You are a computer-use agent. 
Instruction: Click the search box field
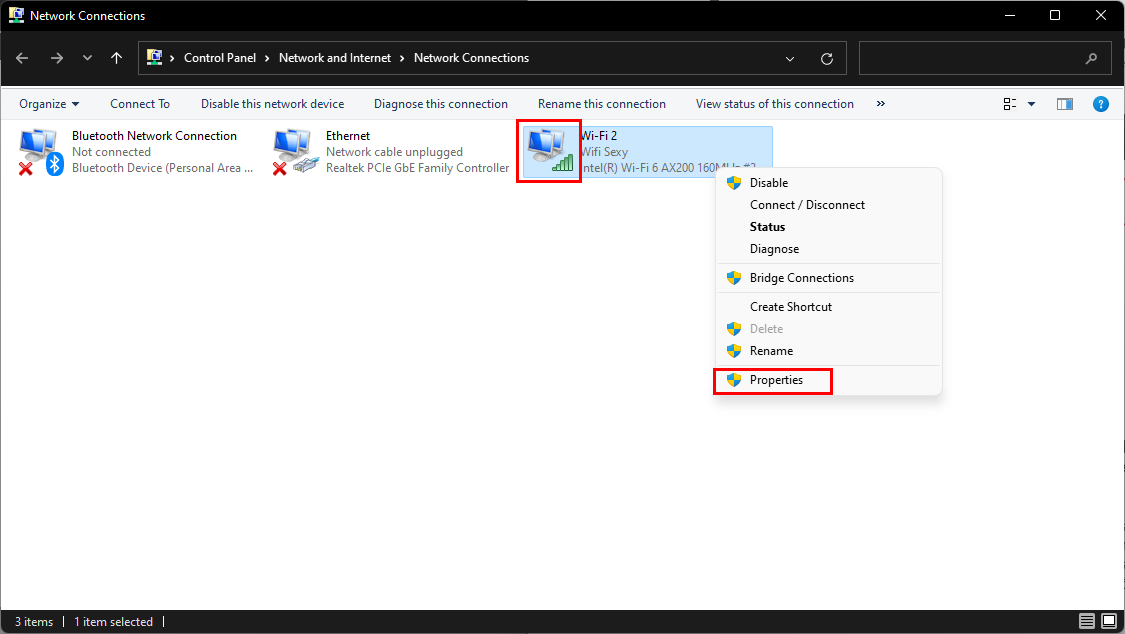[x=984, y=58]
